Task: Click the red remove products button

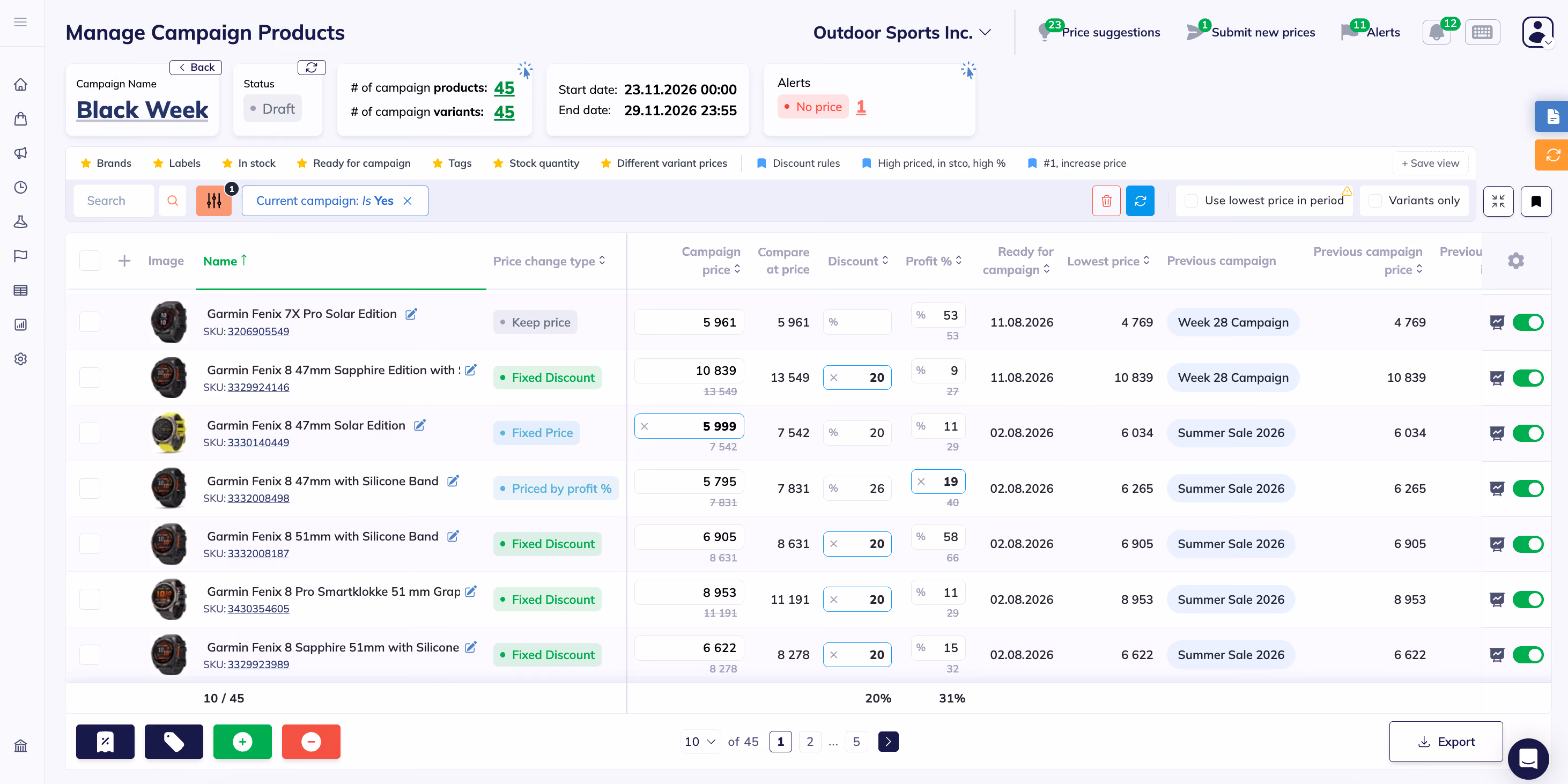Action: point(311,742)
